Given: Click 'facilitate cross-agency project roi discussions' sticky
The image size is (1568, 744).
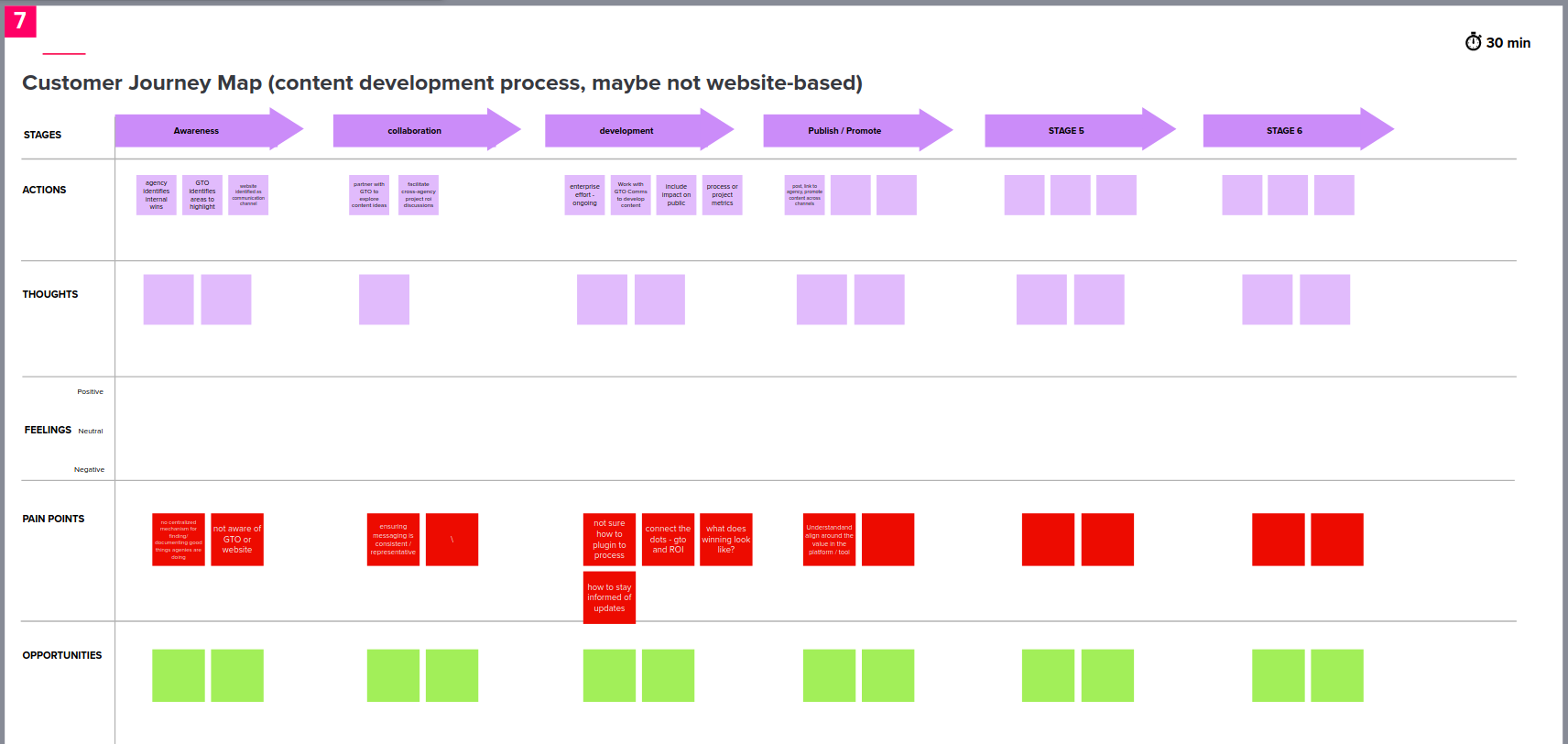Looking at the screenshot, I should (419, 195).
